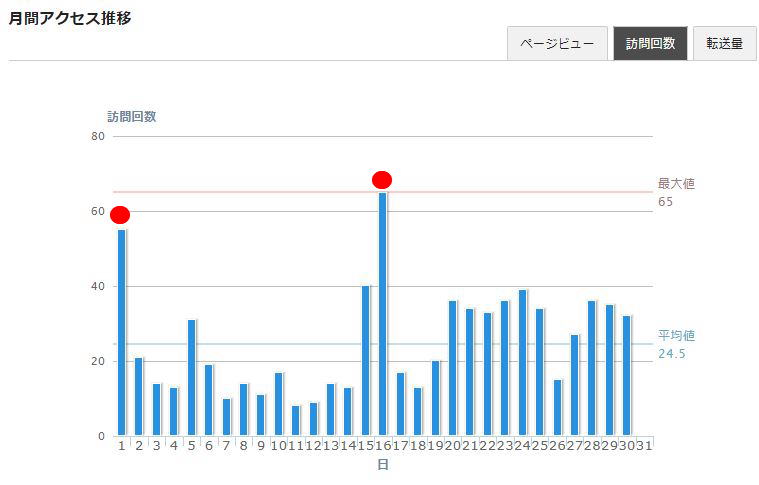Click the 月間アクセス推移 heading
Screen dimensions: 759x485
pos(70,18)
